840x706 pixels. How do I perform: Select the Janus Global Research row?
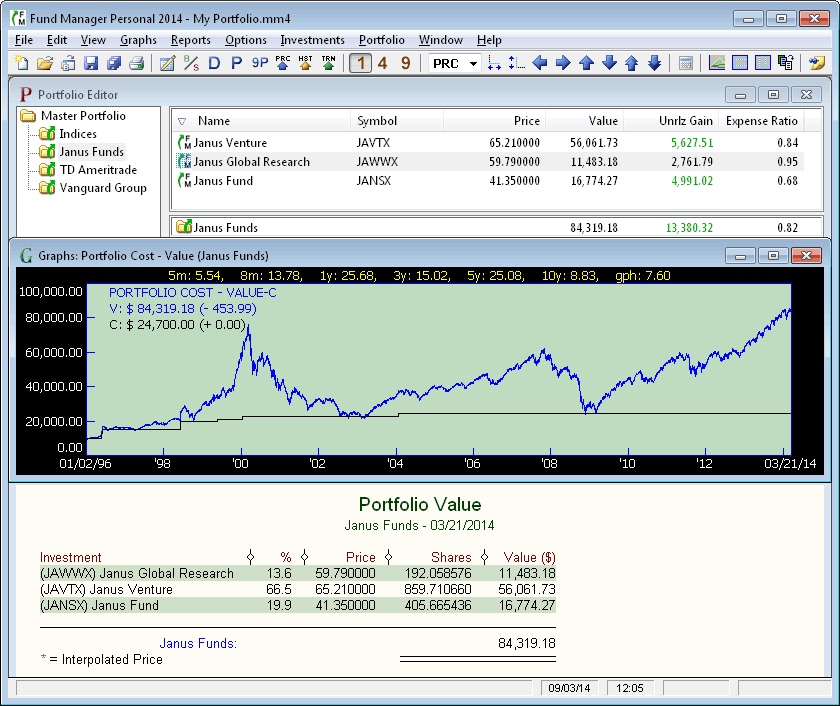488,162
